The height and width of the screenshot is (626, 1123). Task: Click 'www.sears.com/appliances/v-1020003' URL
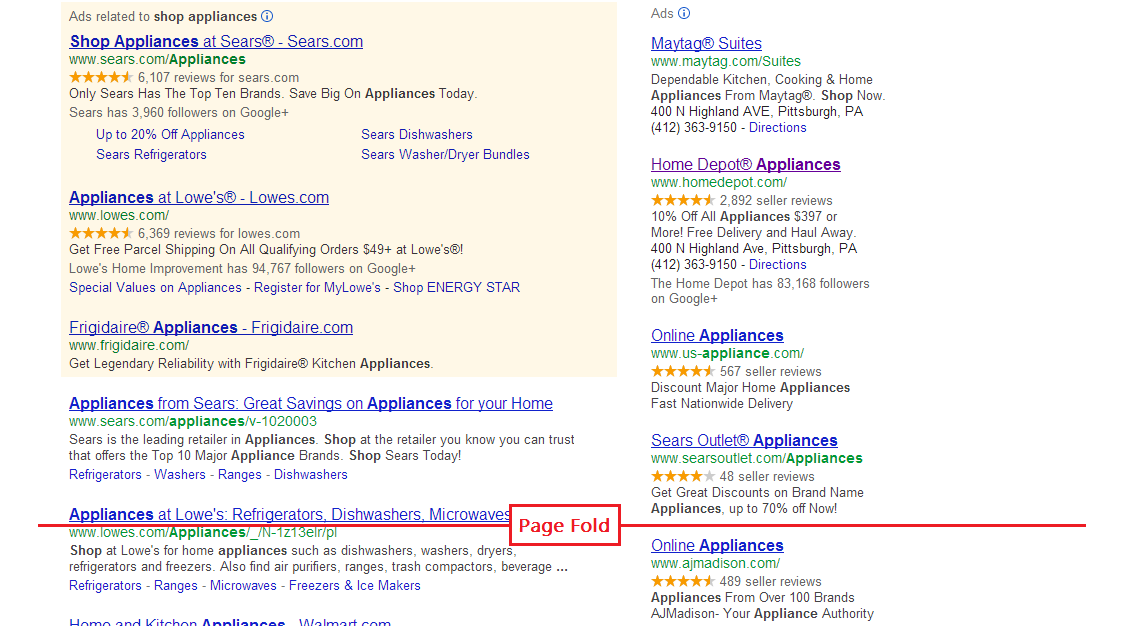coord(193,421)
